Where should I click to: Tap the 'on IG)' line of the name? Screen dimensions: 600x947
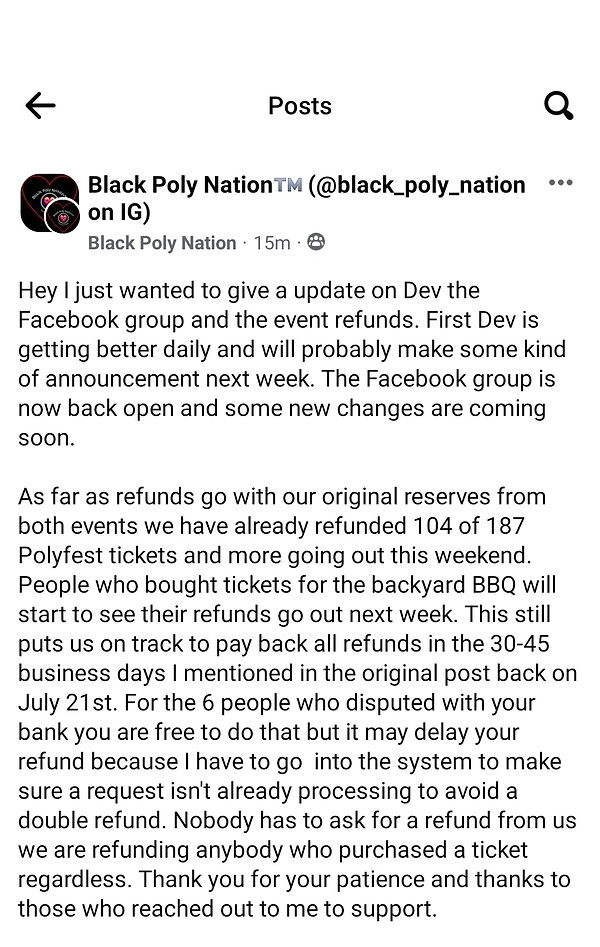119,212
